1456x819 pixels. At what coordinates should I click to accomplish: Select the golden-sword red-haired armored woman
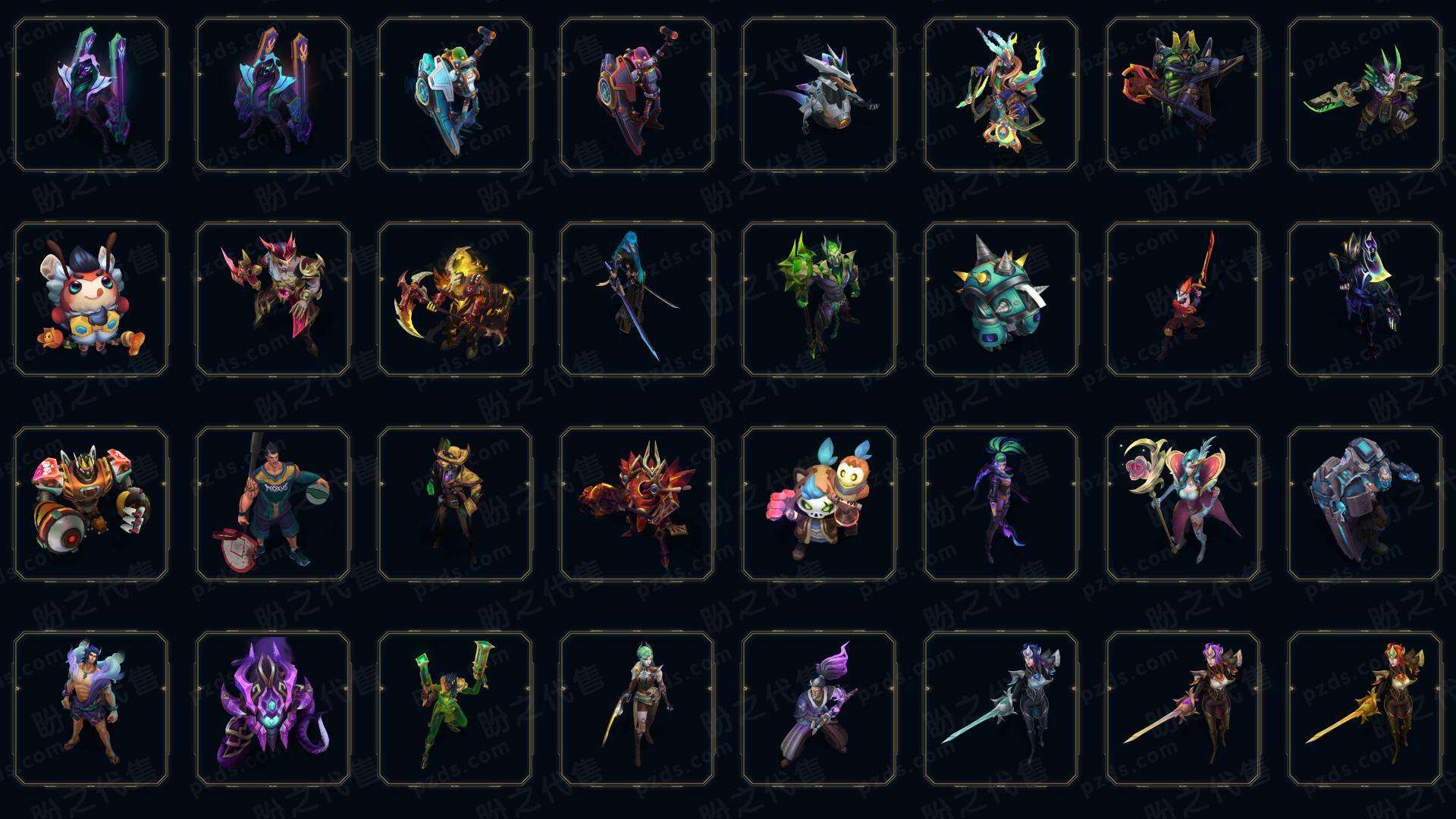[1365, 708]
